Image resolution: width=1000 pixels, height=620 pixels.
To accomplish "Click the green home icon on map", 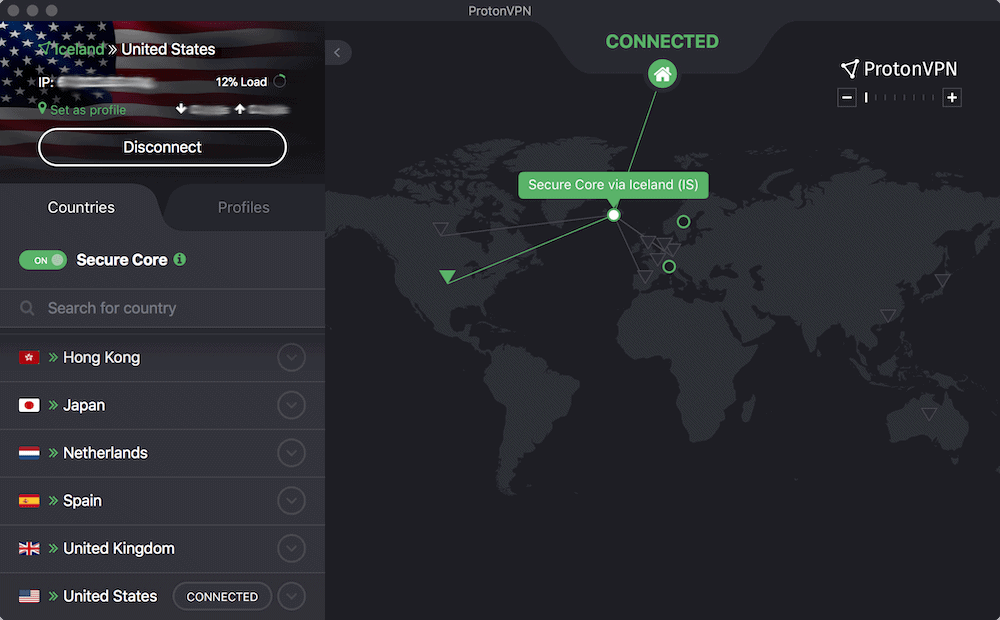I will pyautogui.click(x=662, y=74).
